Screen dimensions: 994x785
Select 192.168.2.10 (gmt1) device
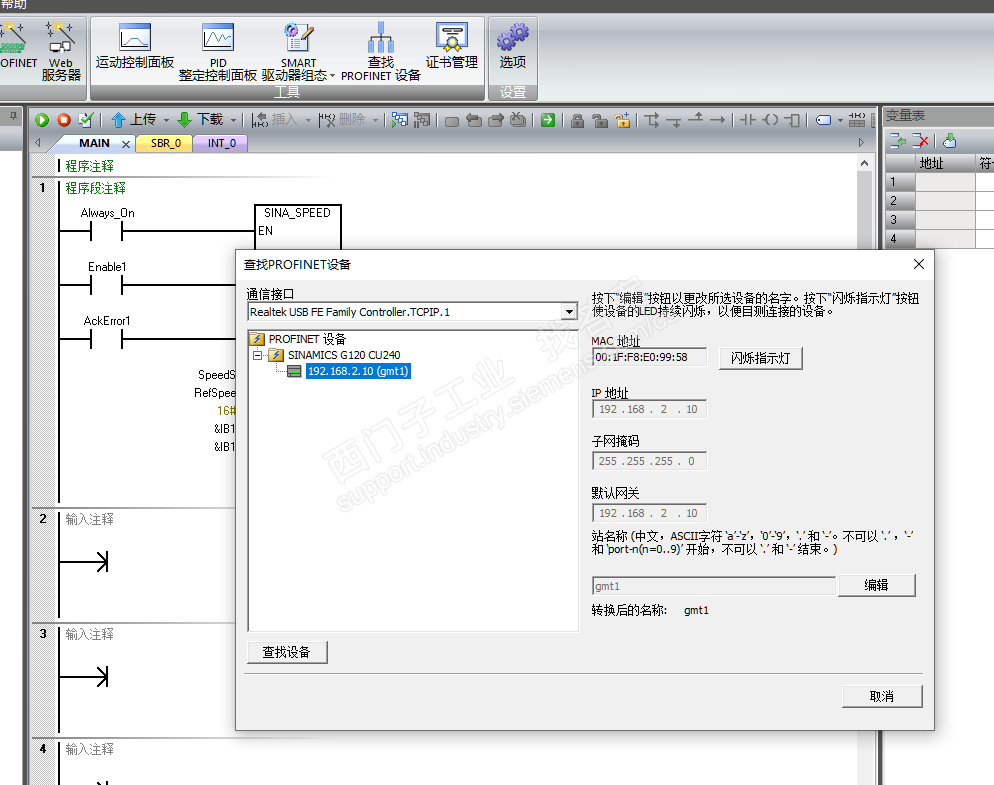358,371
